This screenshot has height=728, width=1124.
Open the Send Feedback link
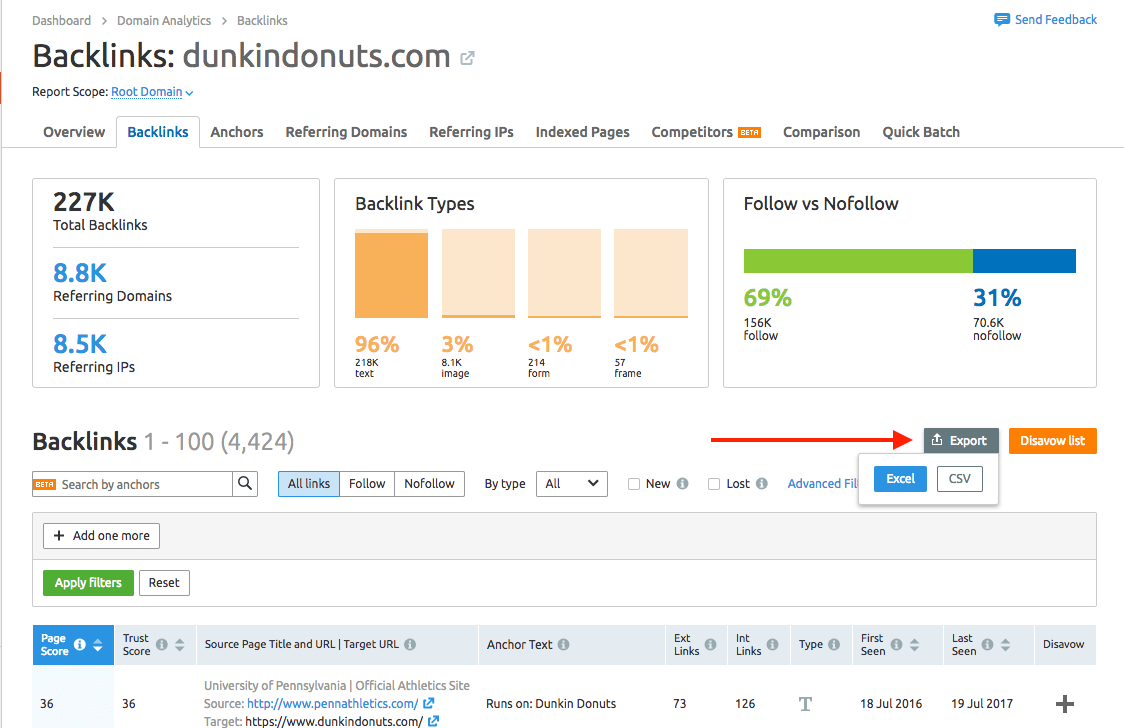(1055, 20)
